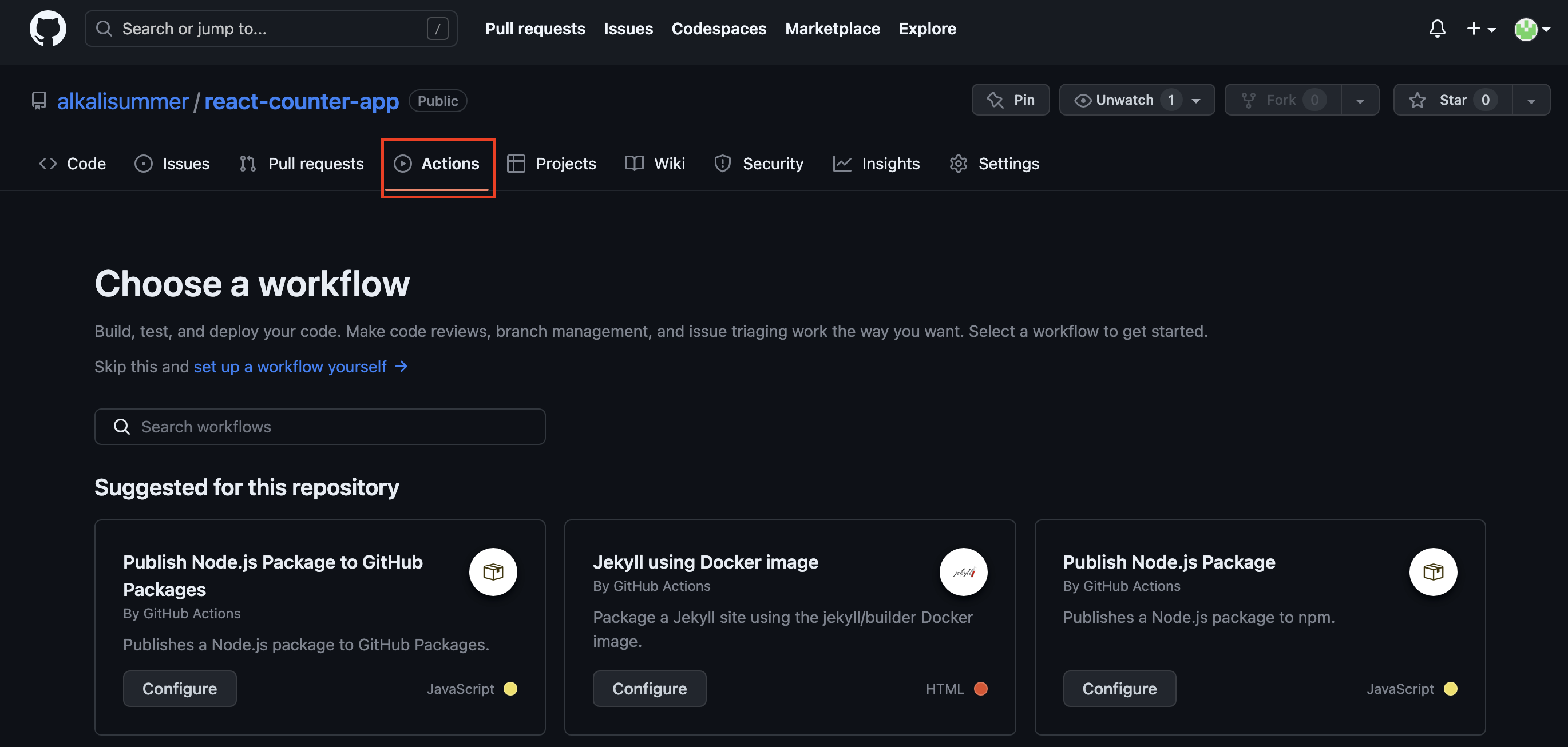Focus the Search workflows input field
The image size is (1568, 747).
[x=319, y=427]
